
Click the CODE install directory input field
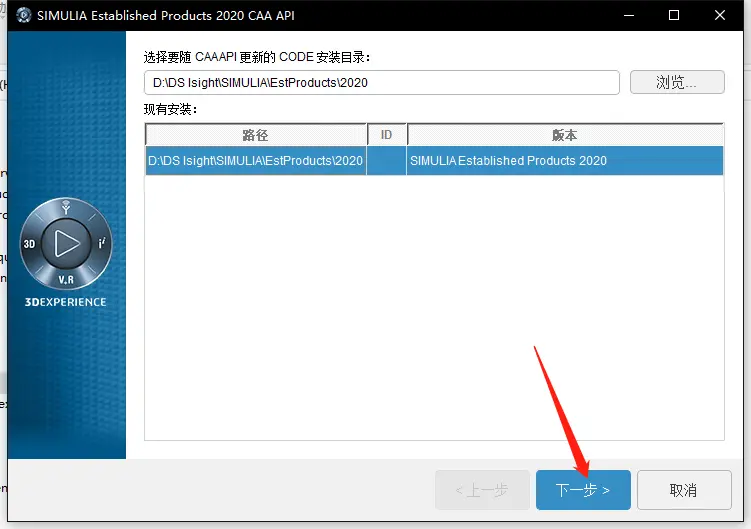(x=382, y=82)
